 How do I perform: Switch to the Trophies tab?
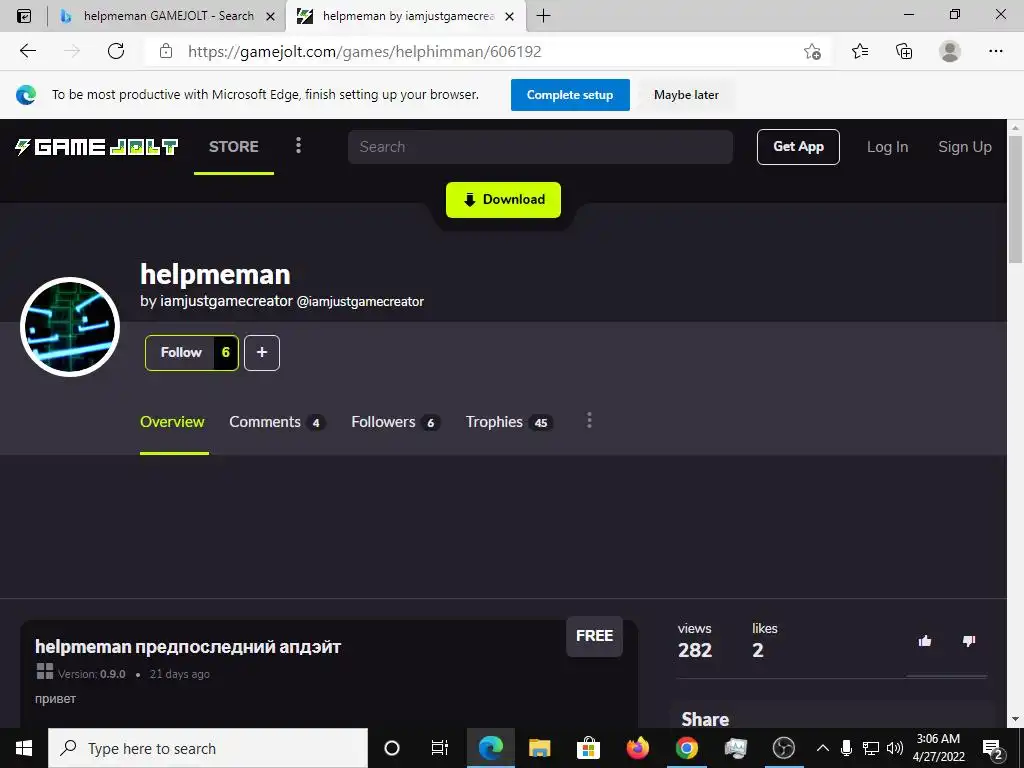click(509, 422)
